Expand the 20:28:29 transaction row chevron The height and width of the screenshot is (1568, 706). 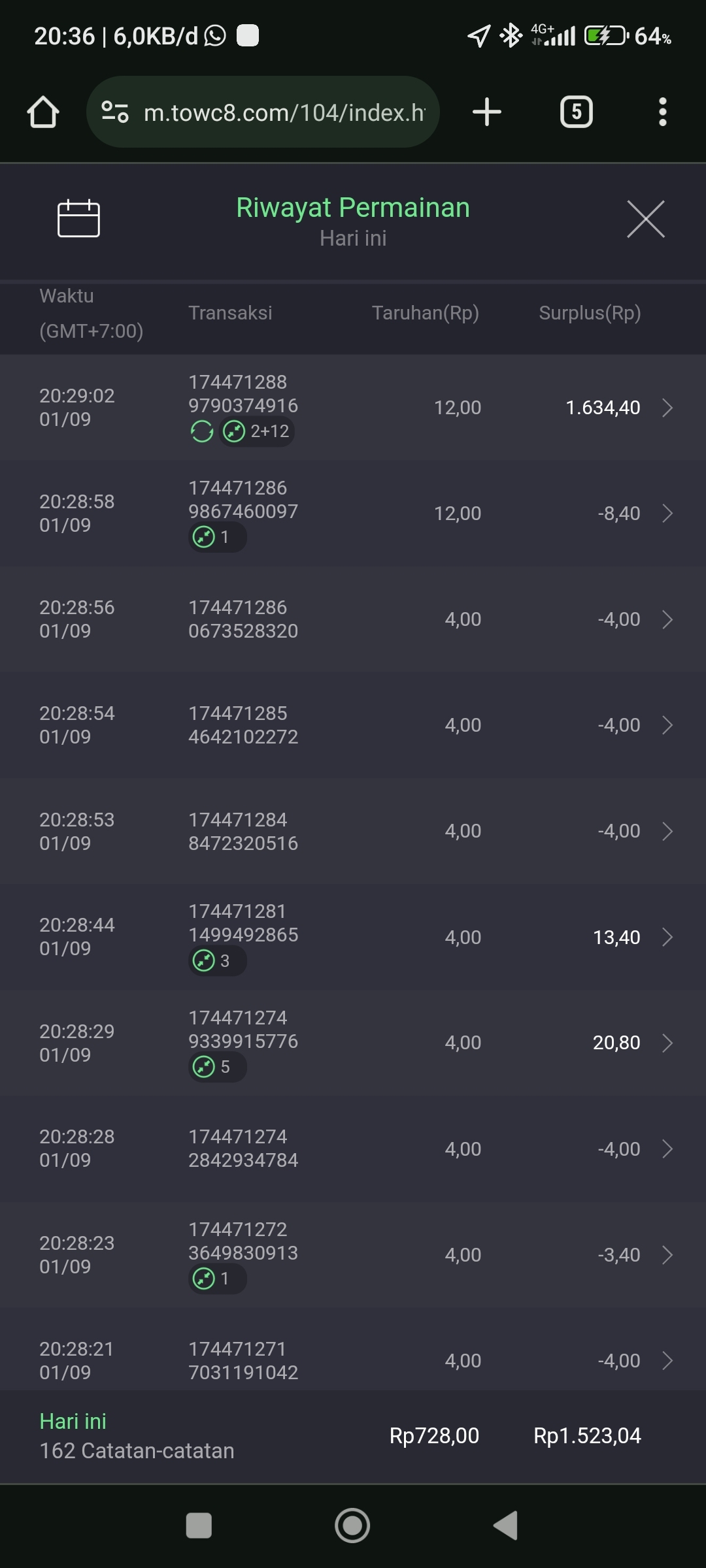tap(667, 1043)
